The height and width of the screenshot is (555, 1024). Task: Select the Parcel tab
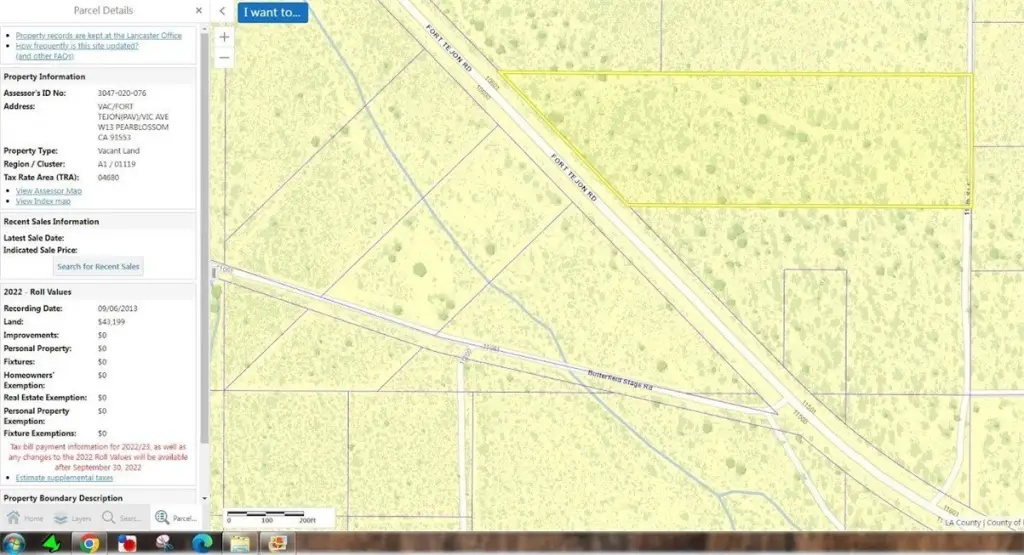point(176,518)
